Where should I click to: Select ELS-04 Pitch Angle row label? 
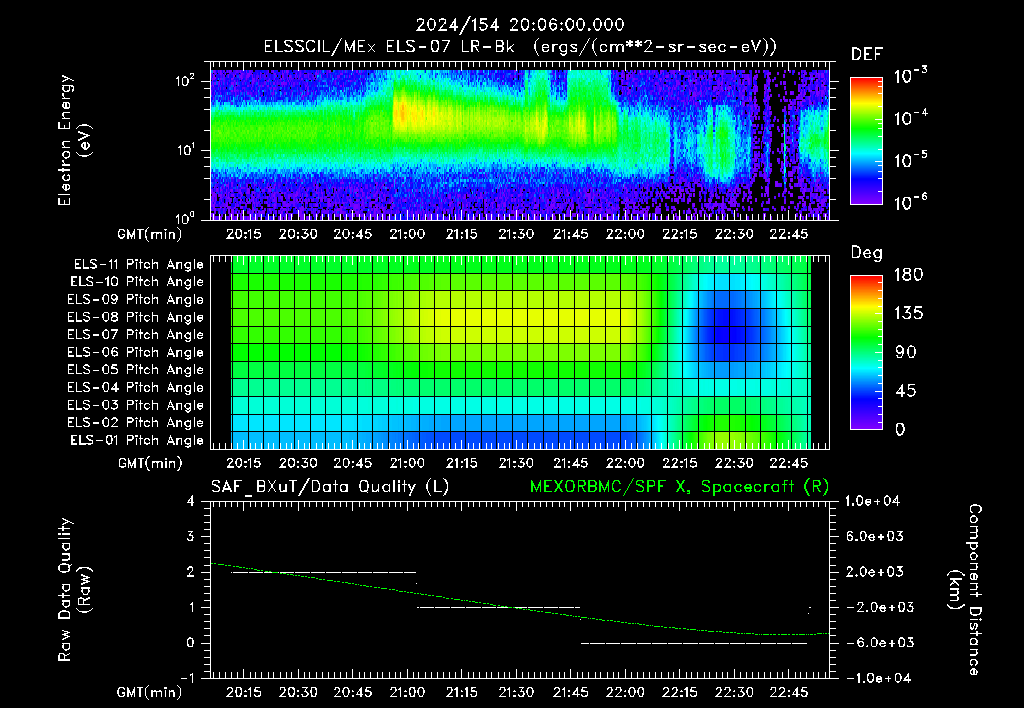tap(136, 387)
